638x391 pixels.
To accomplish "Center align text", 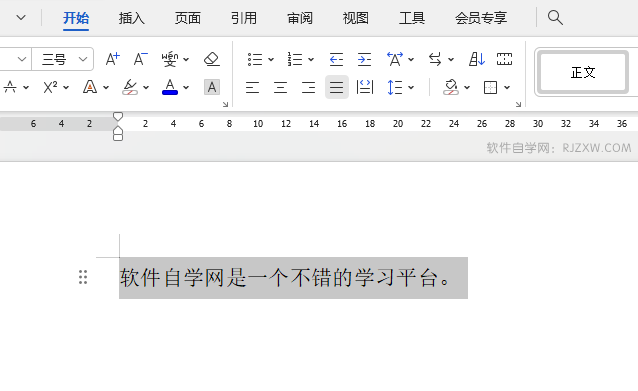I will point(280,87).
